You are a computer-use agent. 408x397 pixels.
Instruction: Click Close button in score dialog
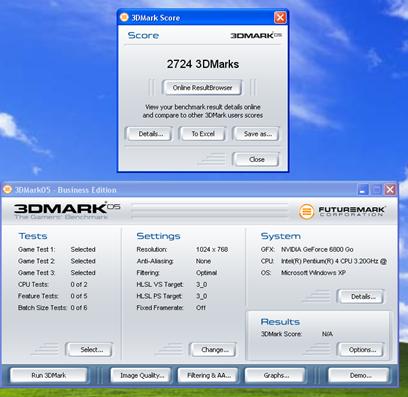coord(256,159)
